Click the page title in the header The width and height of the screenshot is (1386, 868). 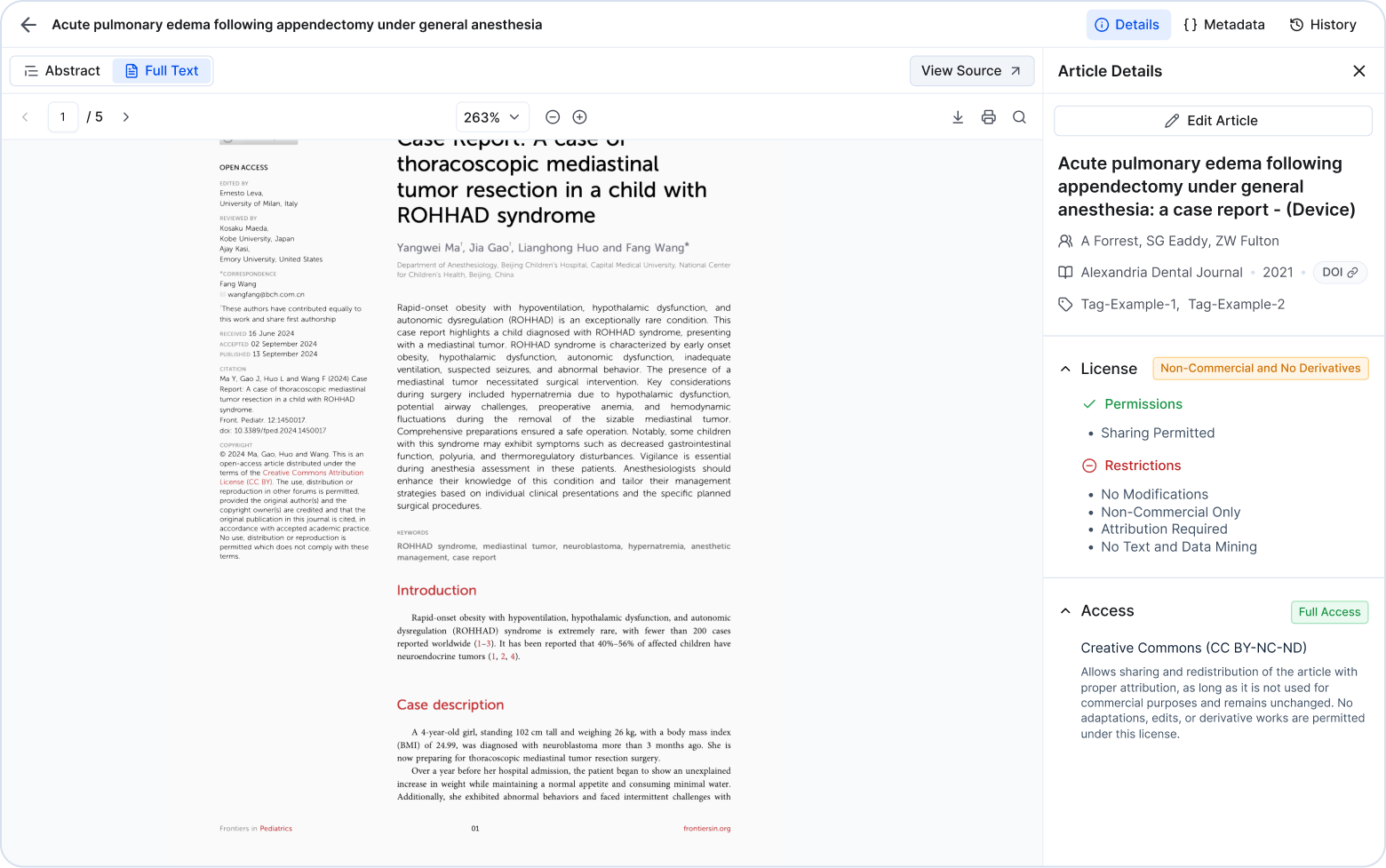click(297, 25)
